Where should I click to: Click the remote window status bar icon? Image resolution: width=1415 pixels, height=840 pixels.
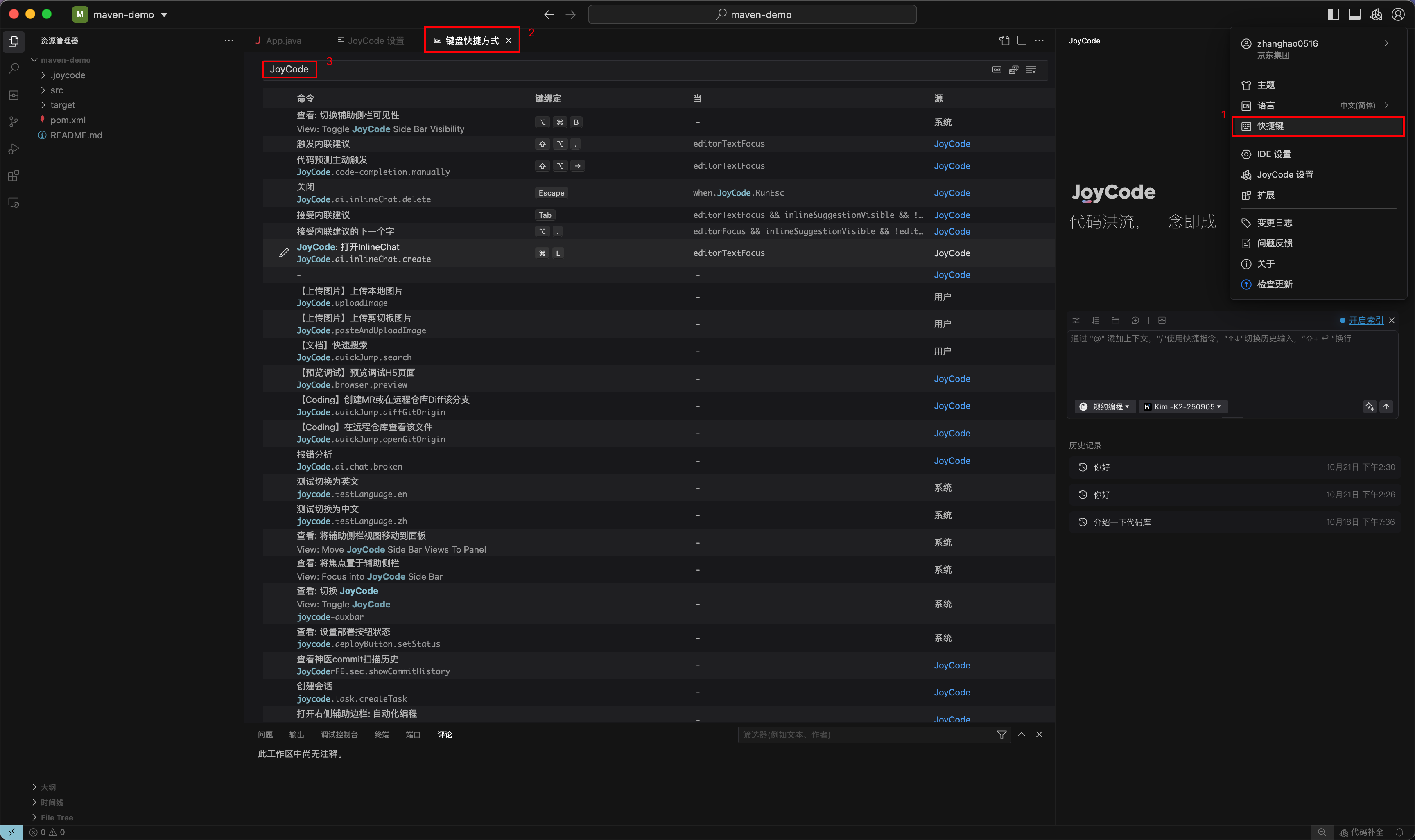pos(11,832)
